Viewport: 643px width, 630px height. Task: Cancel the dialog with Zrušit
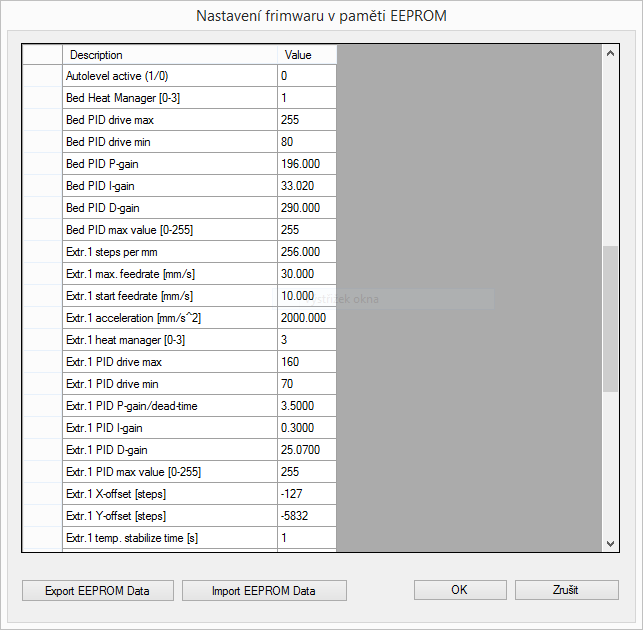tap(566, 590)
